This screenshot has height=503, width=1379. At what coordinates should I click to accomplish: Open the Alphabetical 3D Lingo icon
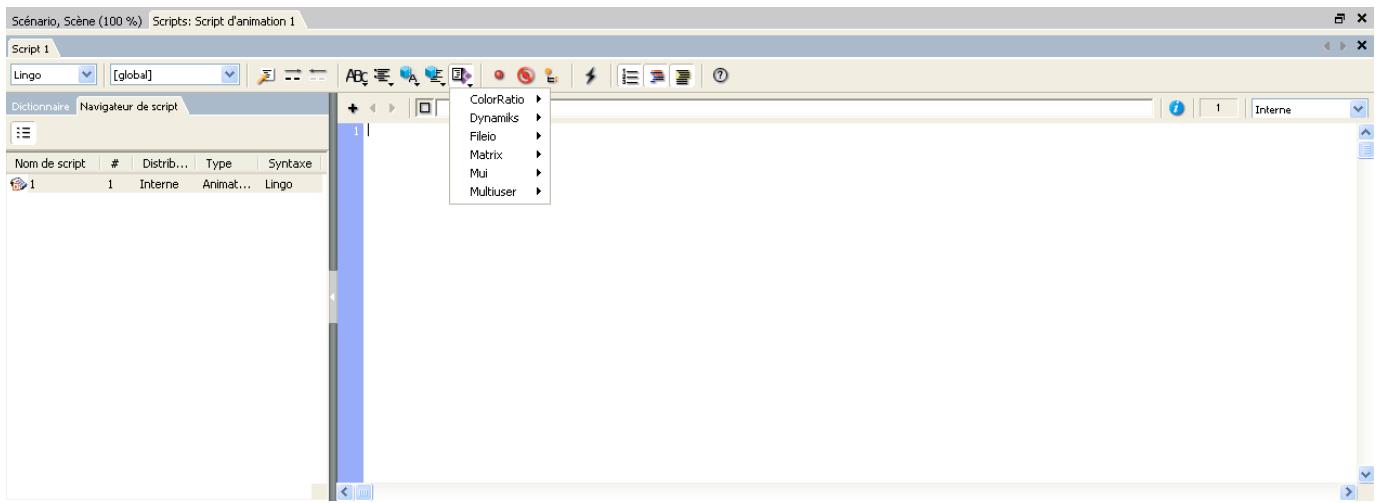[x=410, y=75]
